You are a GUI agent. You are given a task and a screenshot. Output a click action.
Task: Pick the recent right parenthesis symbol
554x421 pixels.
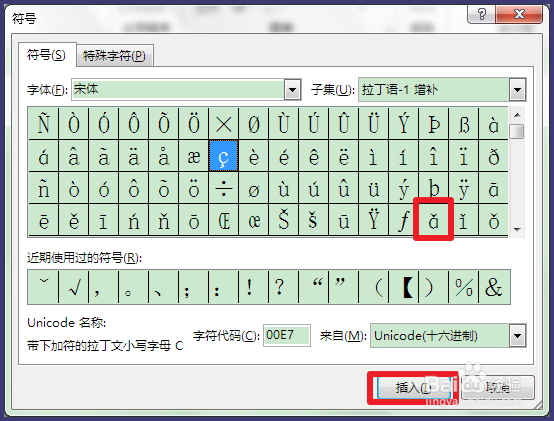(434, 287)
